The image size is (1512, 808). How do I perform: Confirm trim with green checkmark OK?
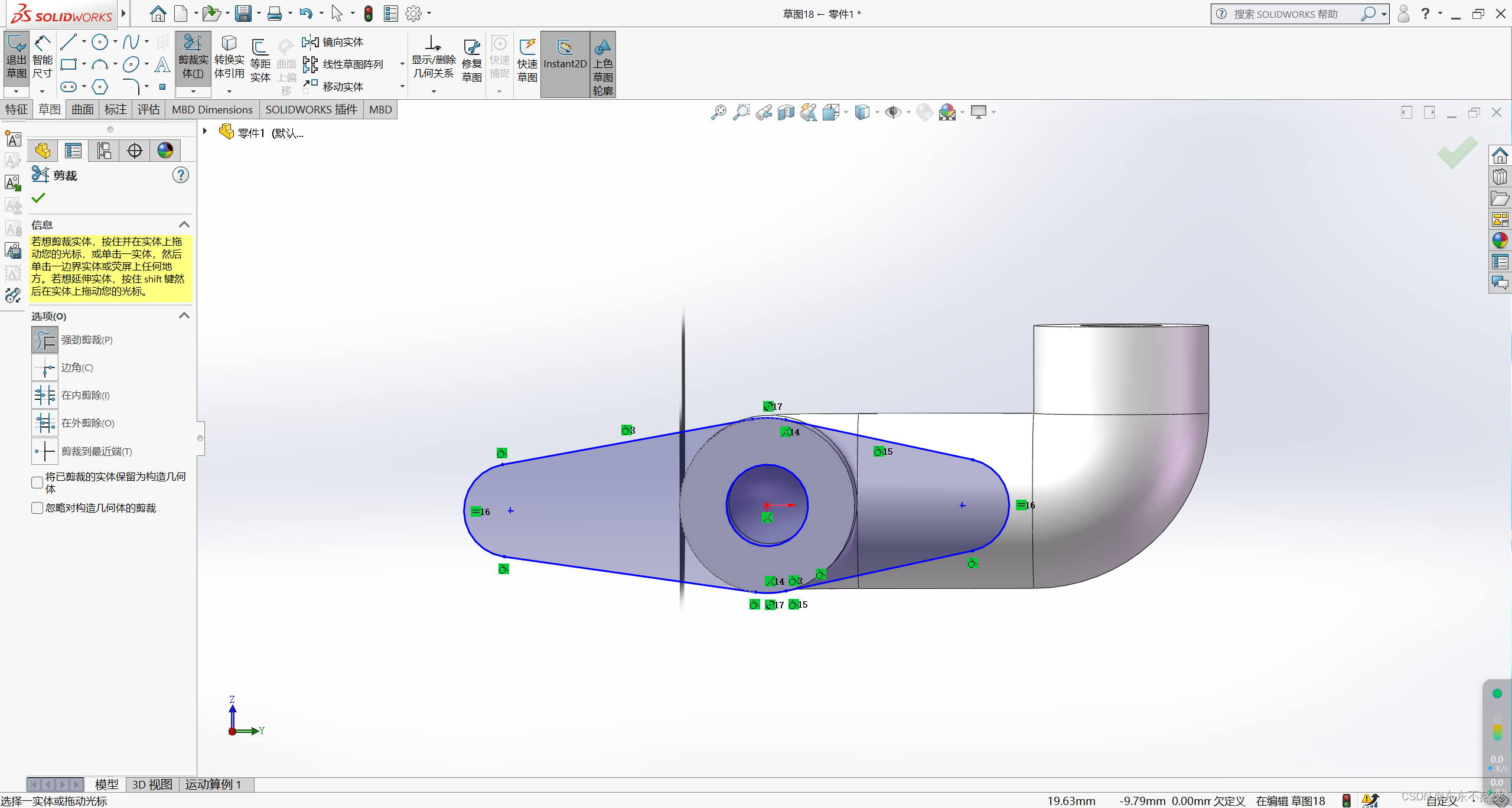click(38, 198)
